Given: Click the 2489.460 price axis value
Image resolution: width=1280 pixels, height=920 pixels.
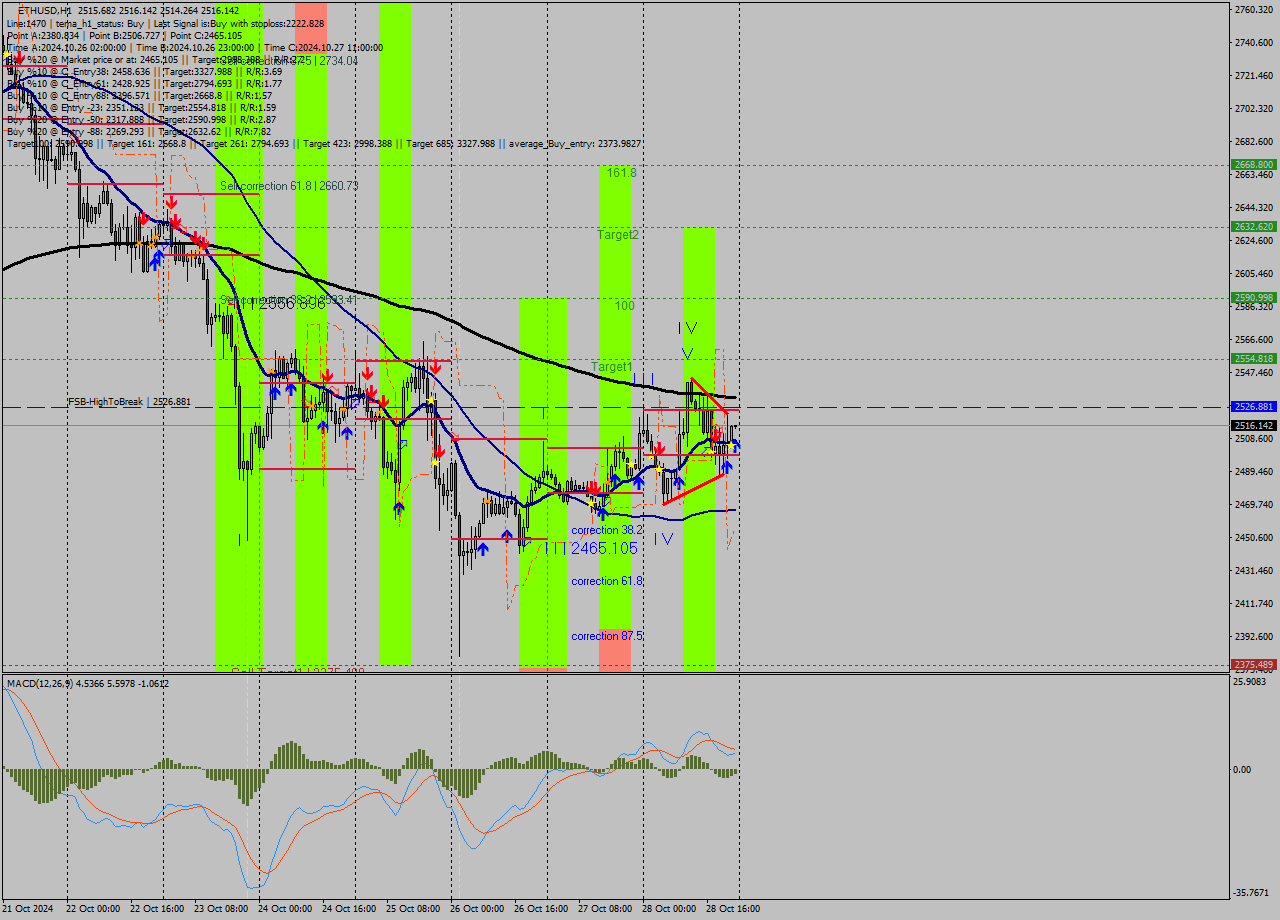Looking at the screenshot, I should pos(1254,471).
